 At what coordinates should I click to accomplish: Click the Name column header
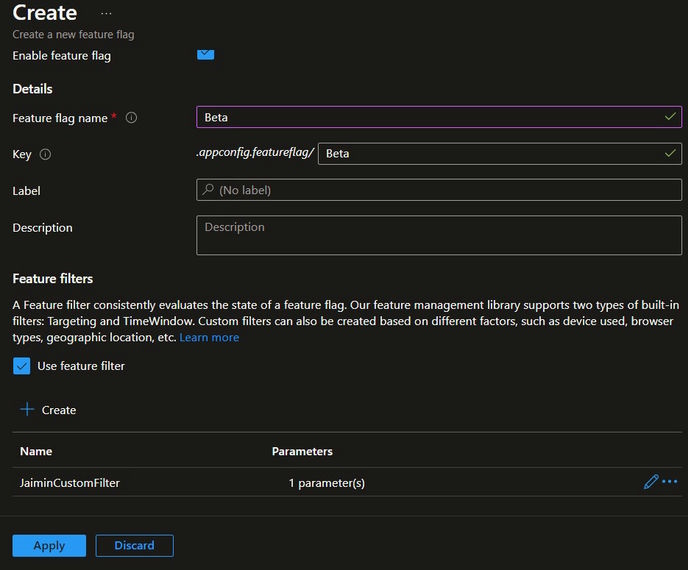click(x=36, y=452)
